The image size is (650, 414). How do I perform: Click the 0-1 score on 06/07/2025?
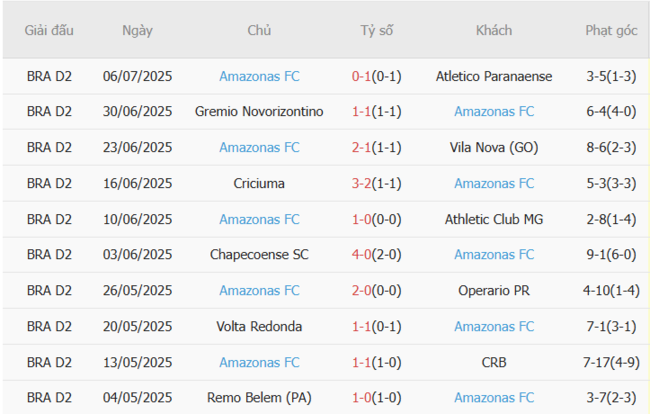361,76
